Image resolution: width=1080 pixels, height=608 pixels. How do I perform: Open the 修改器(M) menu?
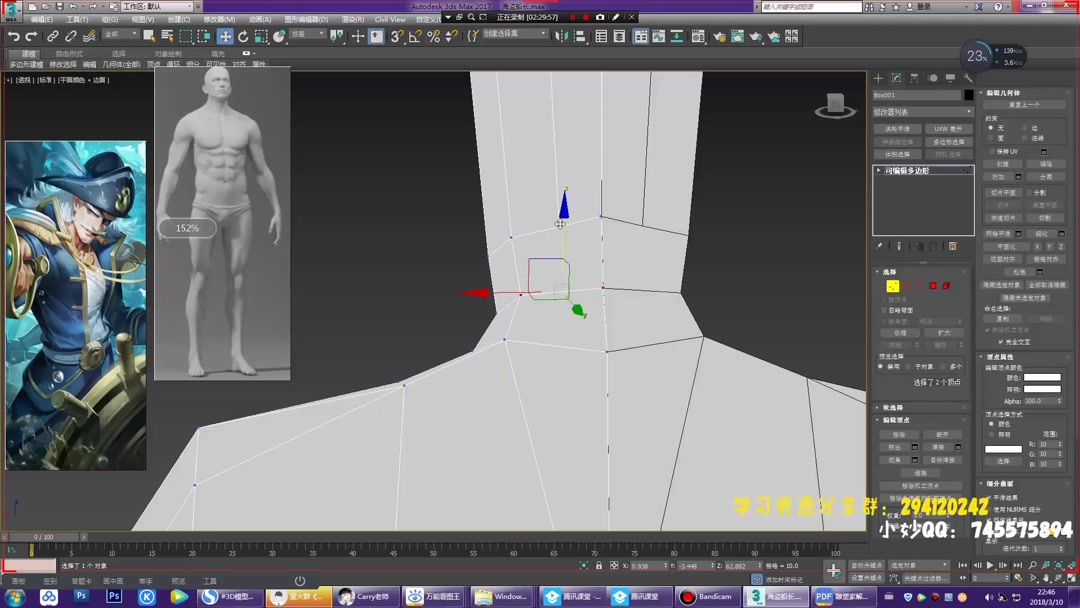221,20
